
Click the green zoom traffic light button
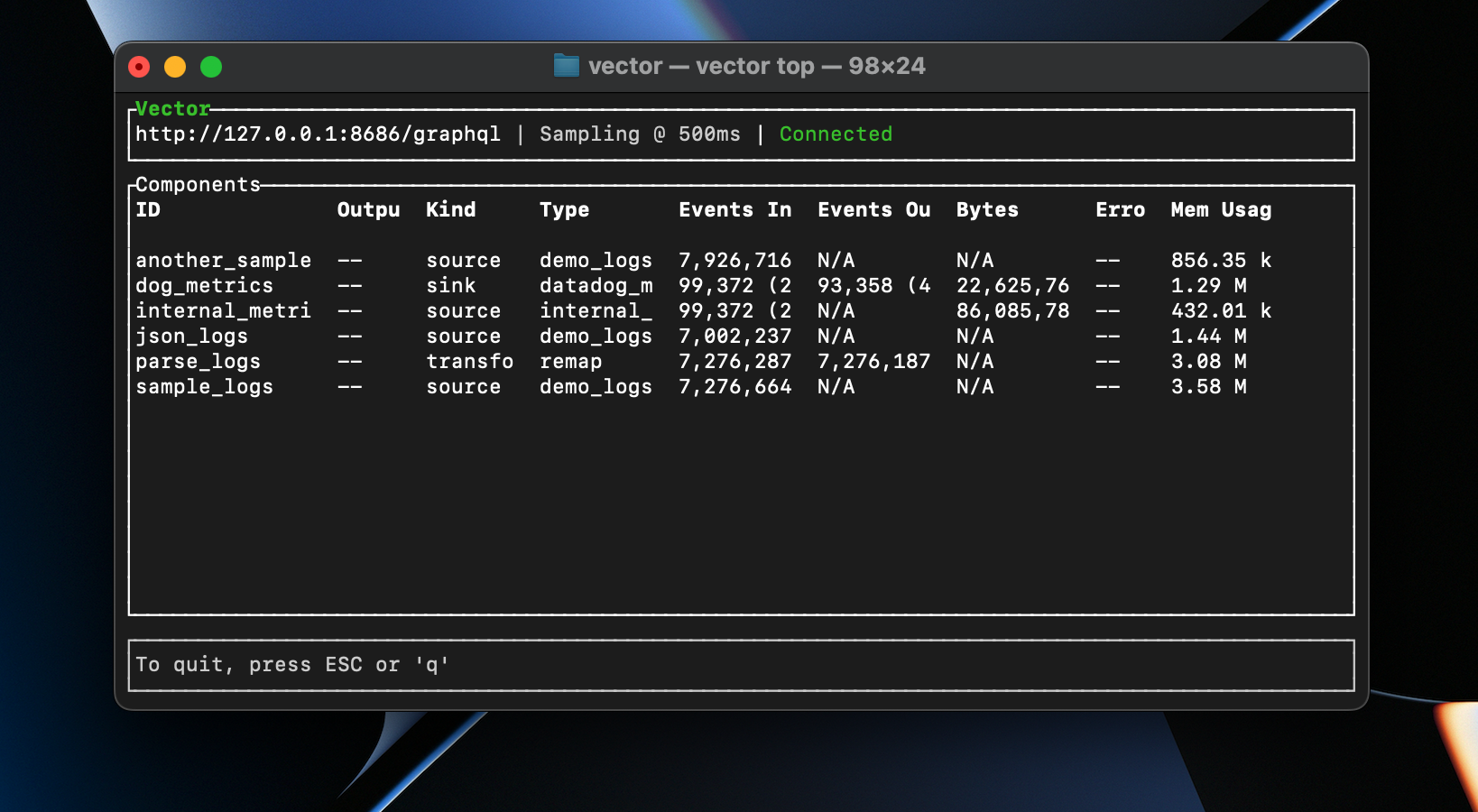point(211,66)
